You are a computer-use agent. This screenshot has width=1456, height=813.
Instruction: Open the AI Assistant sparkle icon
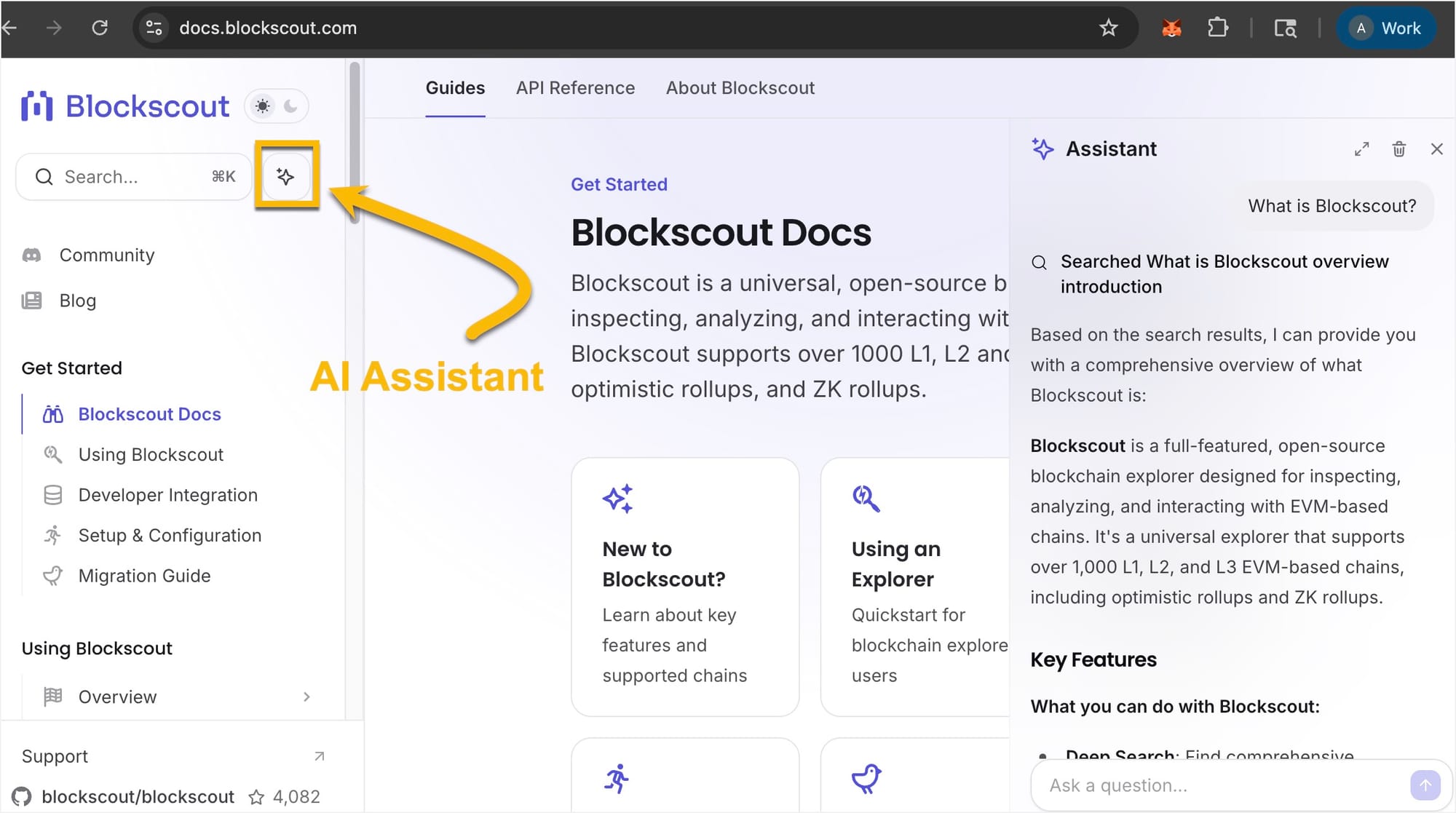pyautogui.click(x=285, y=175)
